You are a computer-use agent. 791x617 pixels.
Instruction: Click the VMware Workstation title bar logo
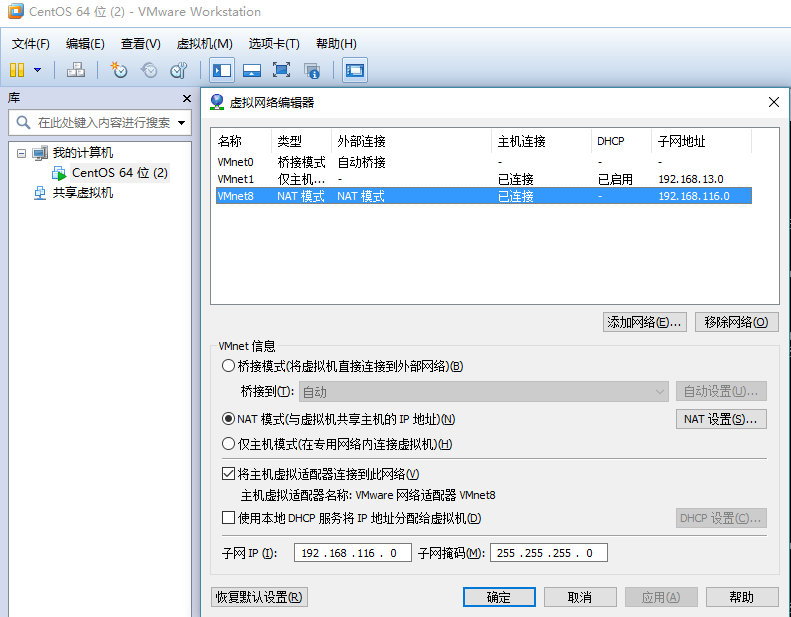(16, 11)
